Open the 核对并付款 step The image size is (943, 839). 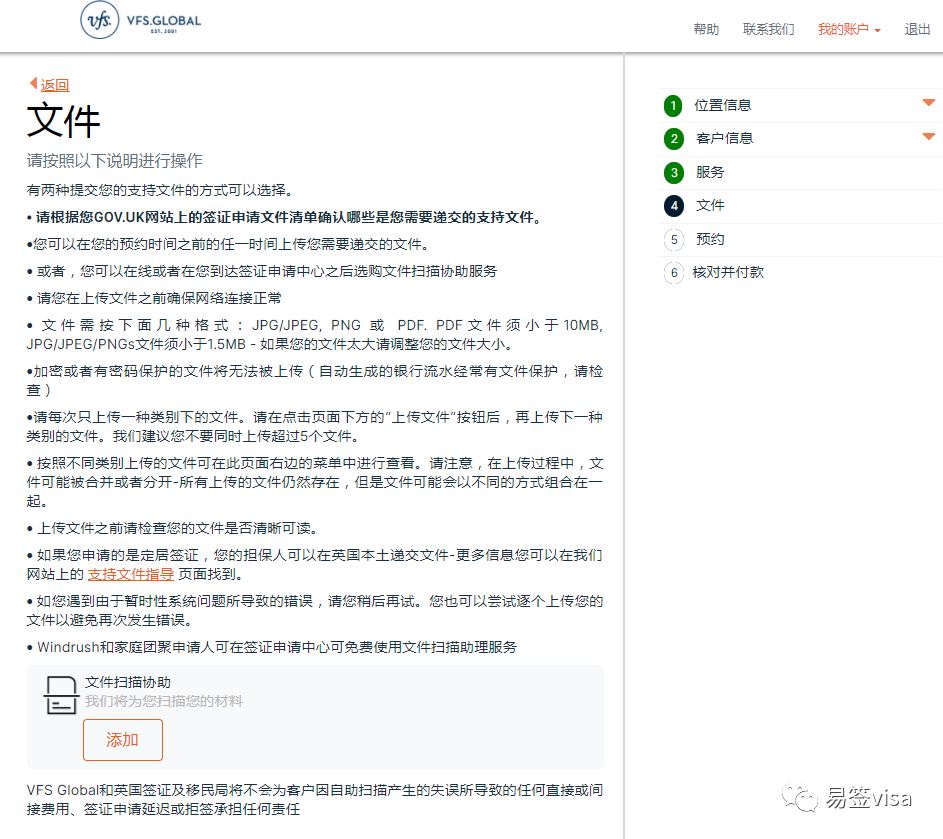coord(728,272)
